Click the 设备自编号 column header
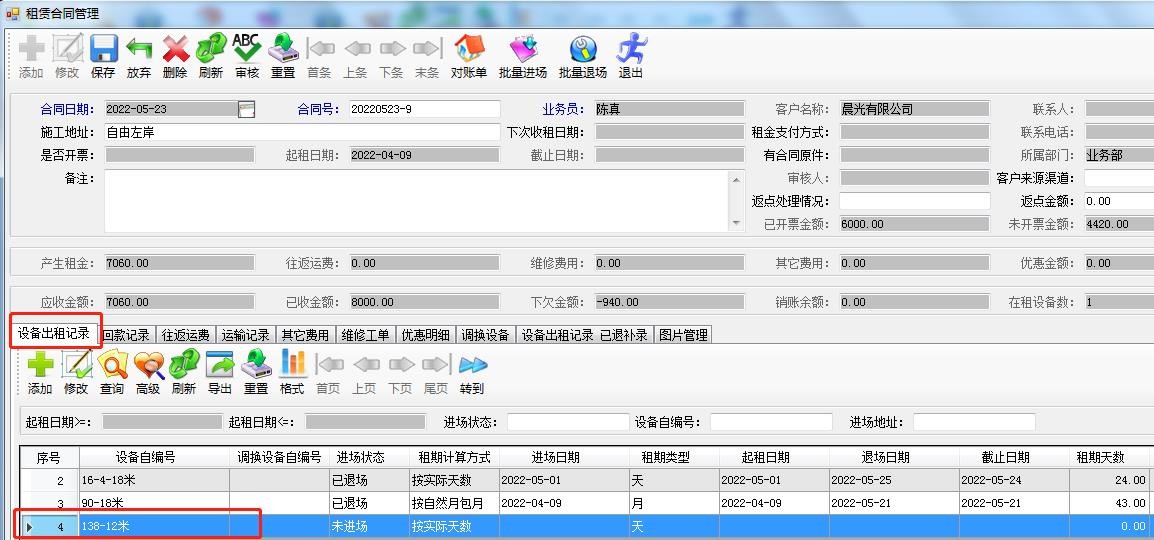Screen dimensions: 1154x540 [155, 457]
